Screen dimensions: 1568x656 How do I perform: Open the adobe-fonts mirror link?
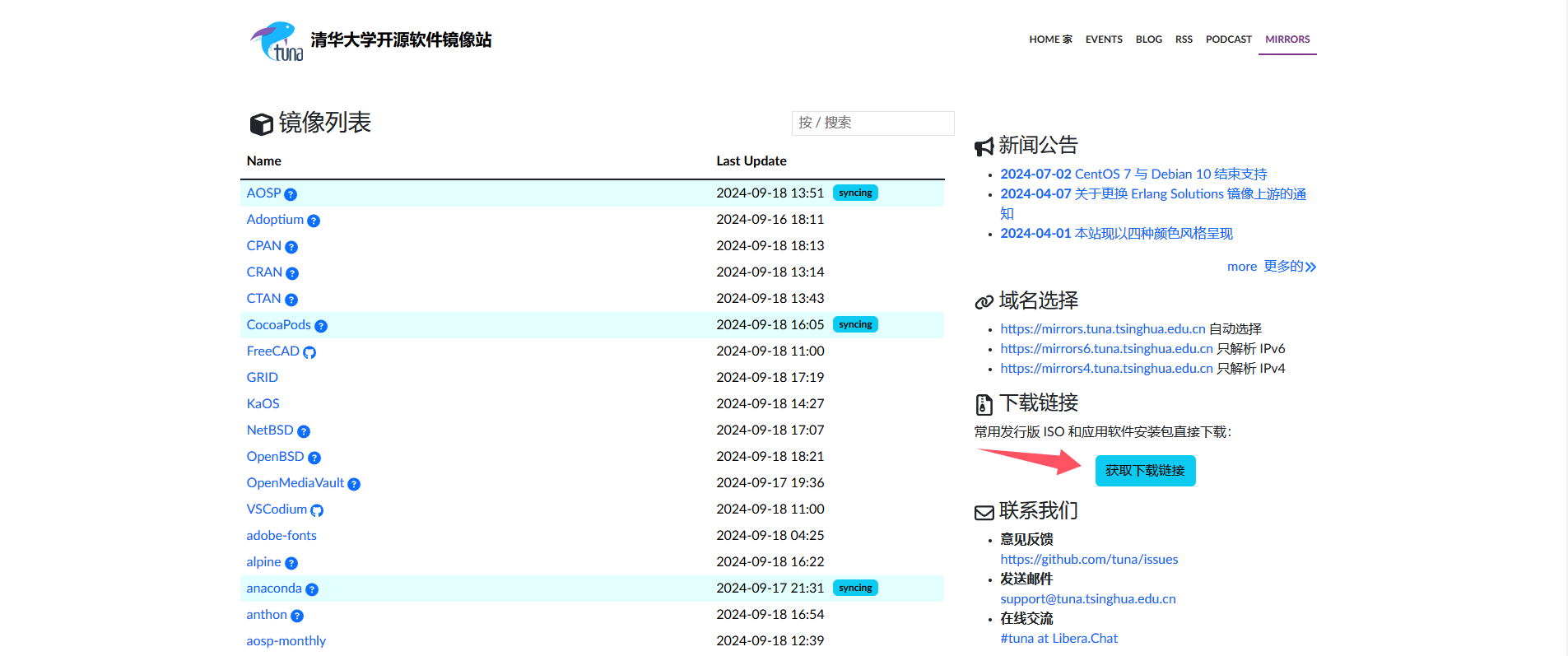(281, 535)
